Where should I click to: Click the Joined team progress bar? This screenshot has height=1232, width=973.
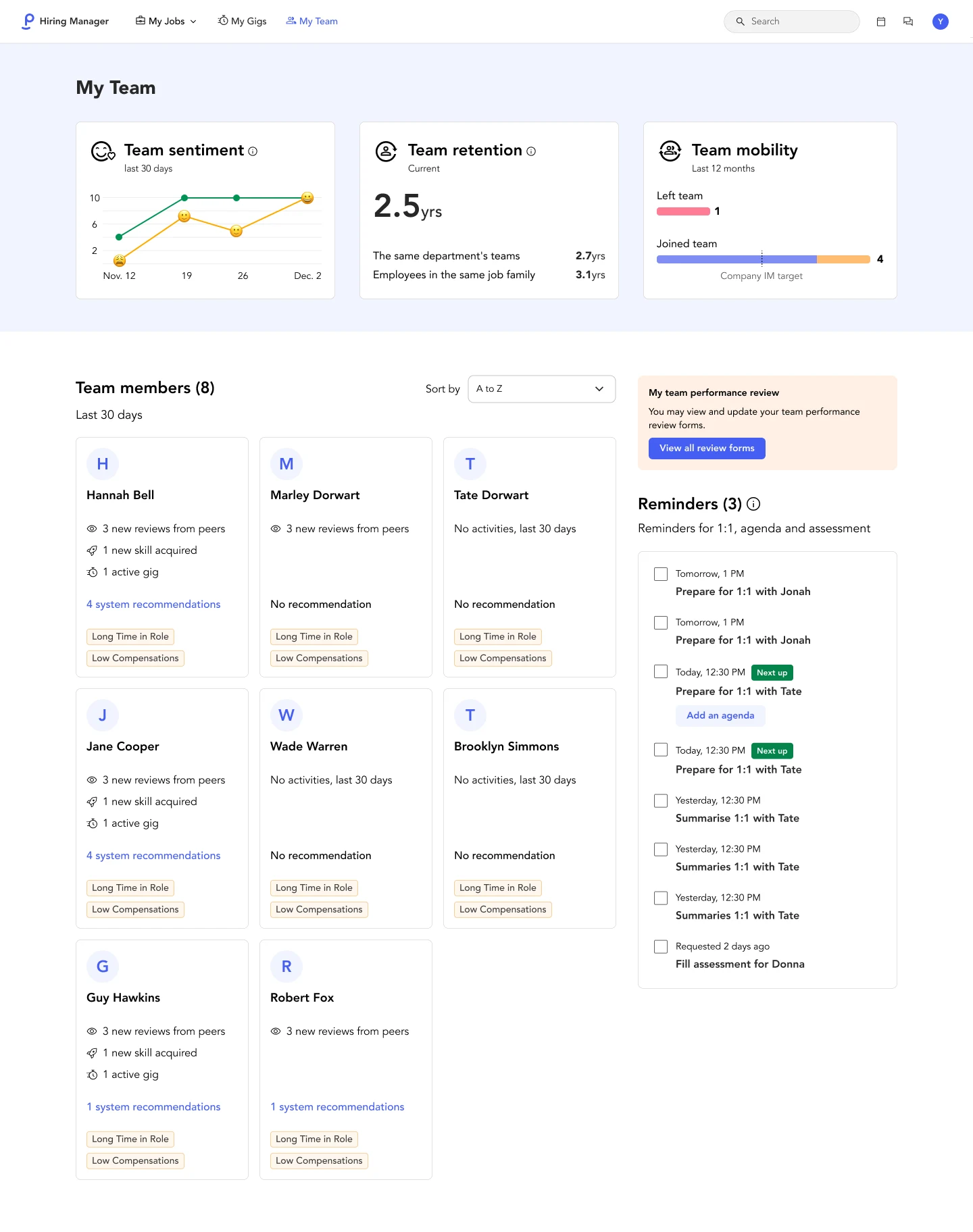pyautogui.click(x=764, y=259)
